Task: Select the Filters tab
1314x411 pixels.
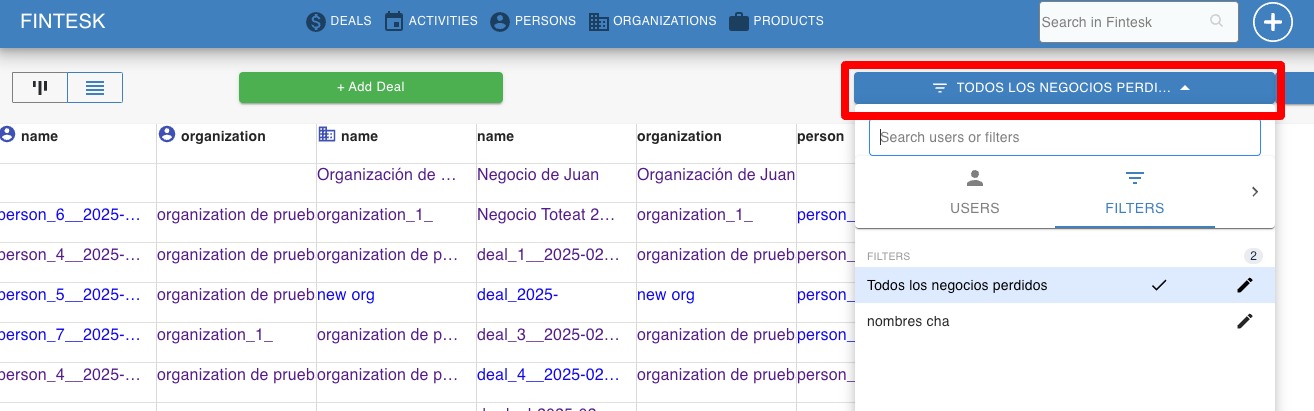Action: (x=1134, y=193)
